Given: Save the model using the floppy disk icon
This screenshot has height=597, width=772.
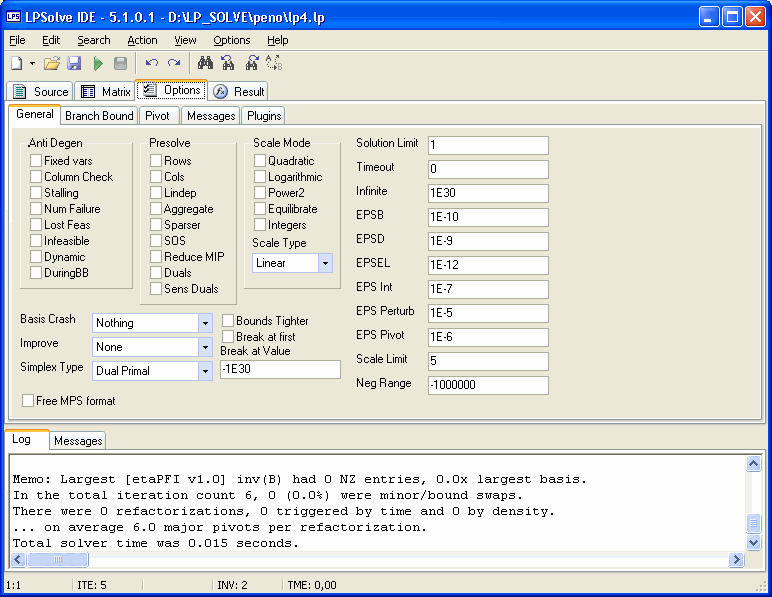Looking at the screenshot, I should 74,63.
